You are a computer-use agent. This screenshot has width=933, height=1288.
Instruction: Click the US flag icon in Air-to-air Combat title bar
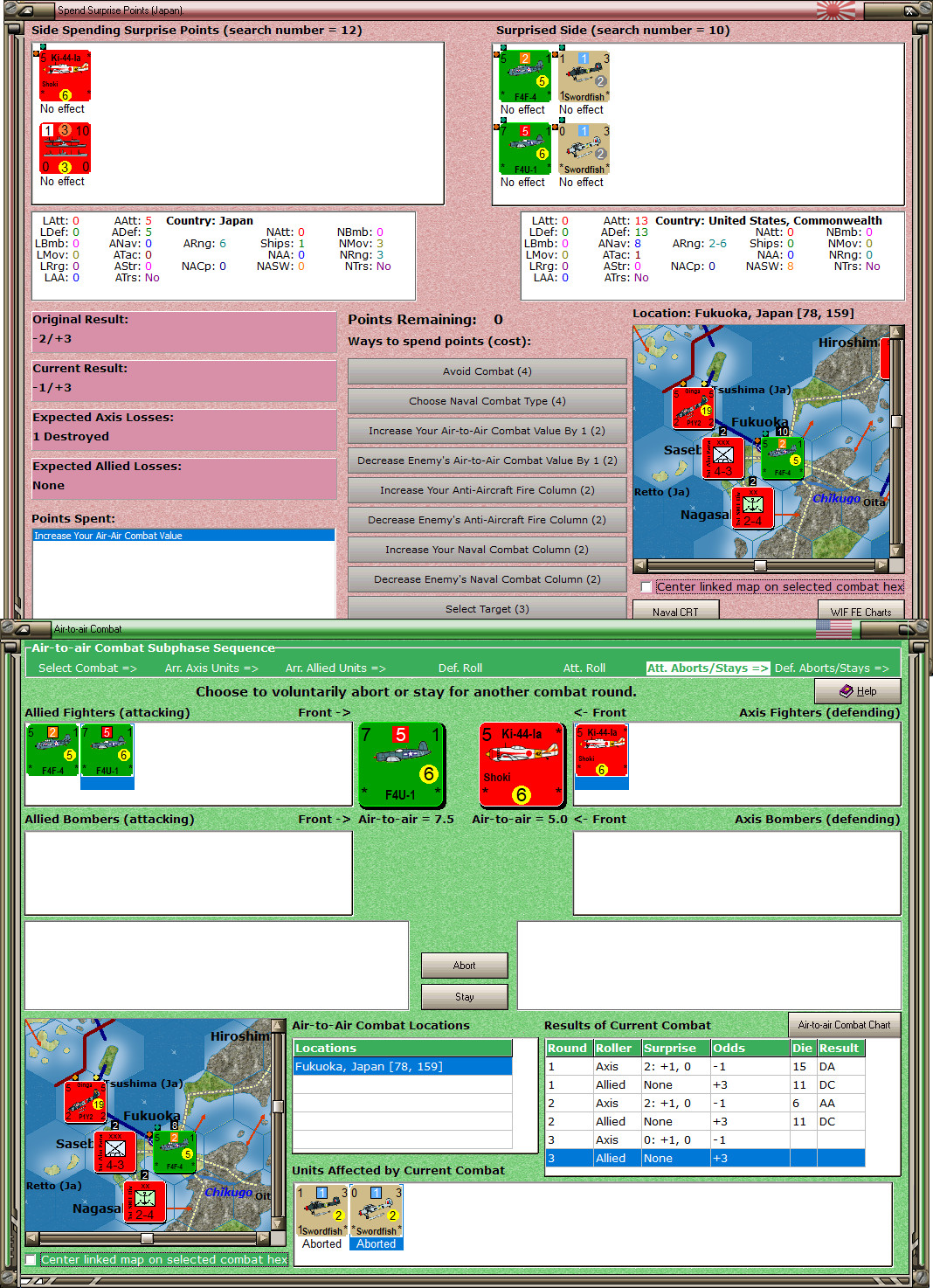point(833,628)
